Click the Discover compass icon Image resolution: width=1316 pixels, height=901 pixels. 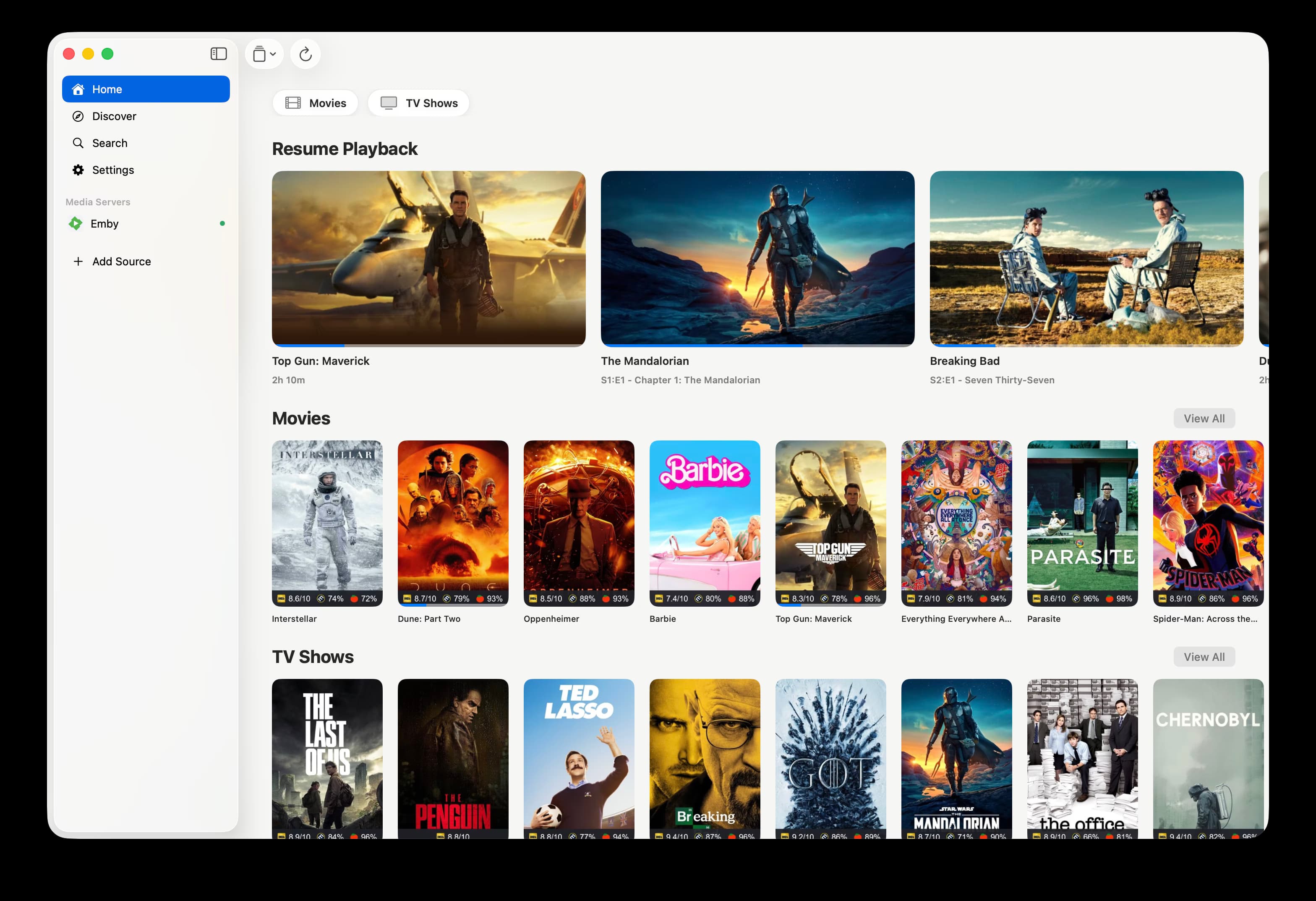78,116
